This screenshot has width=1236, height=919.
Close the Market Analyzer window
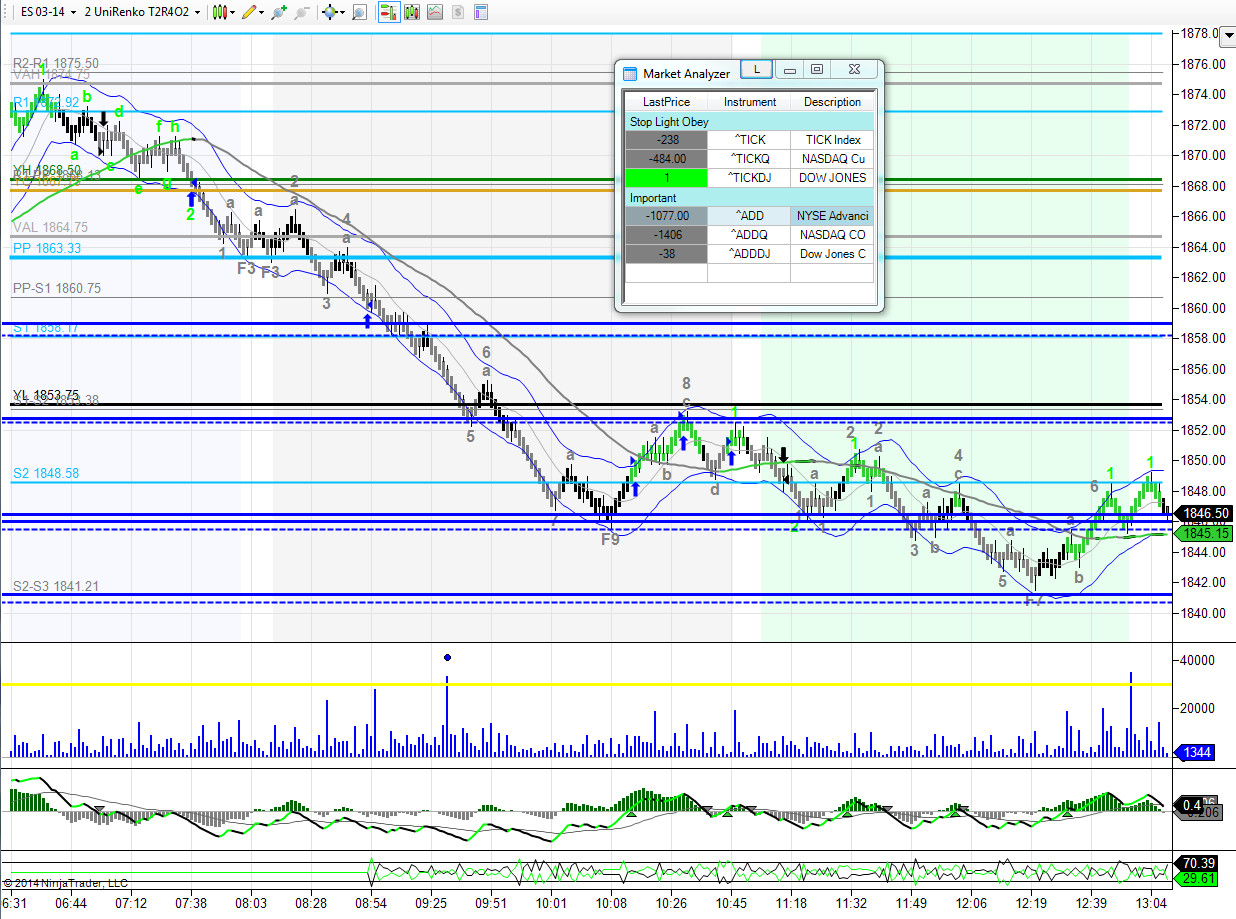point(854,70)
